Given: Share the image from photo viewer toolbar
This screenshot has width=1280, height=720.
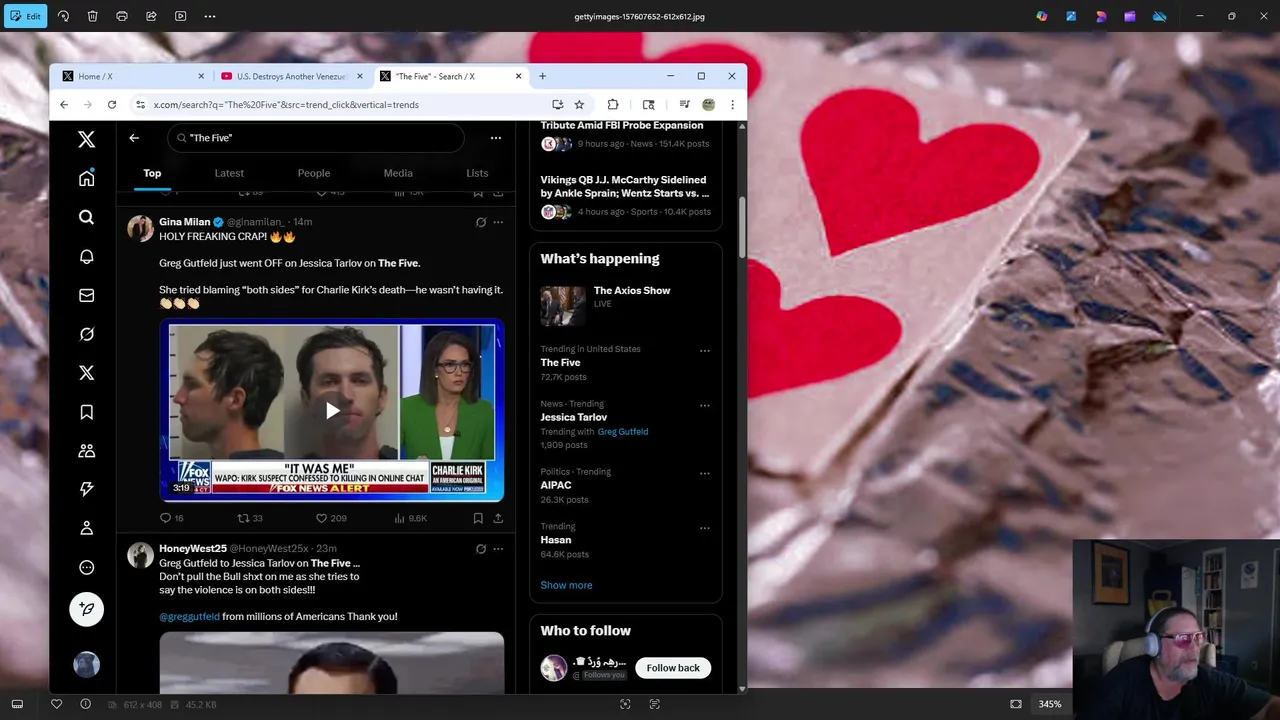Looking at the screenshot, I should 151,16.
